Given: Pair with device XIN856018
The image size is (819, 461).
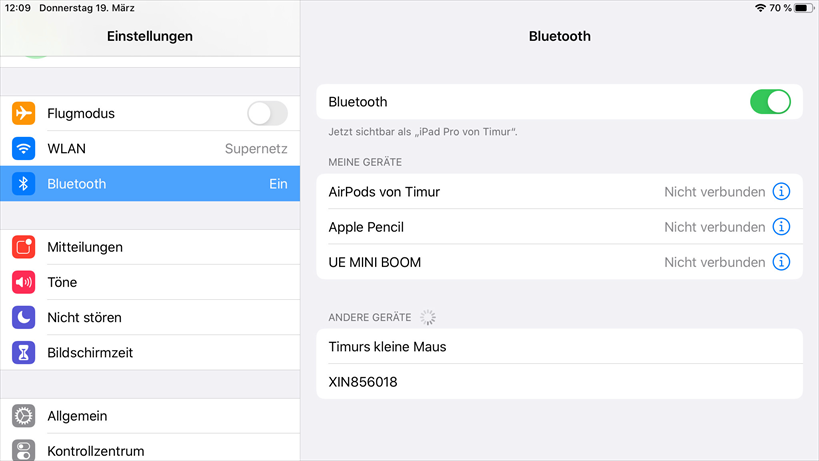Looking at the screenshot, I should pyautogui.click(x=559, y=382).
